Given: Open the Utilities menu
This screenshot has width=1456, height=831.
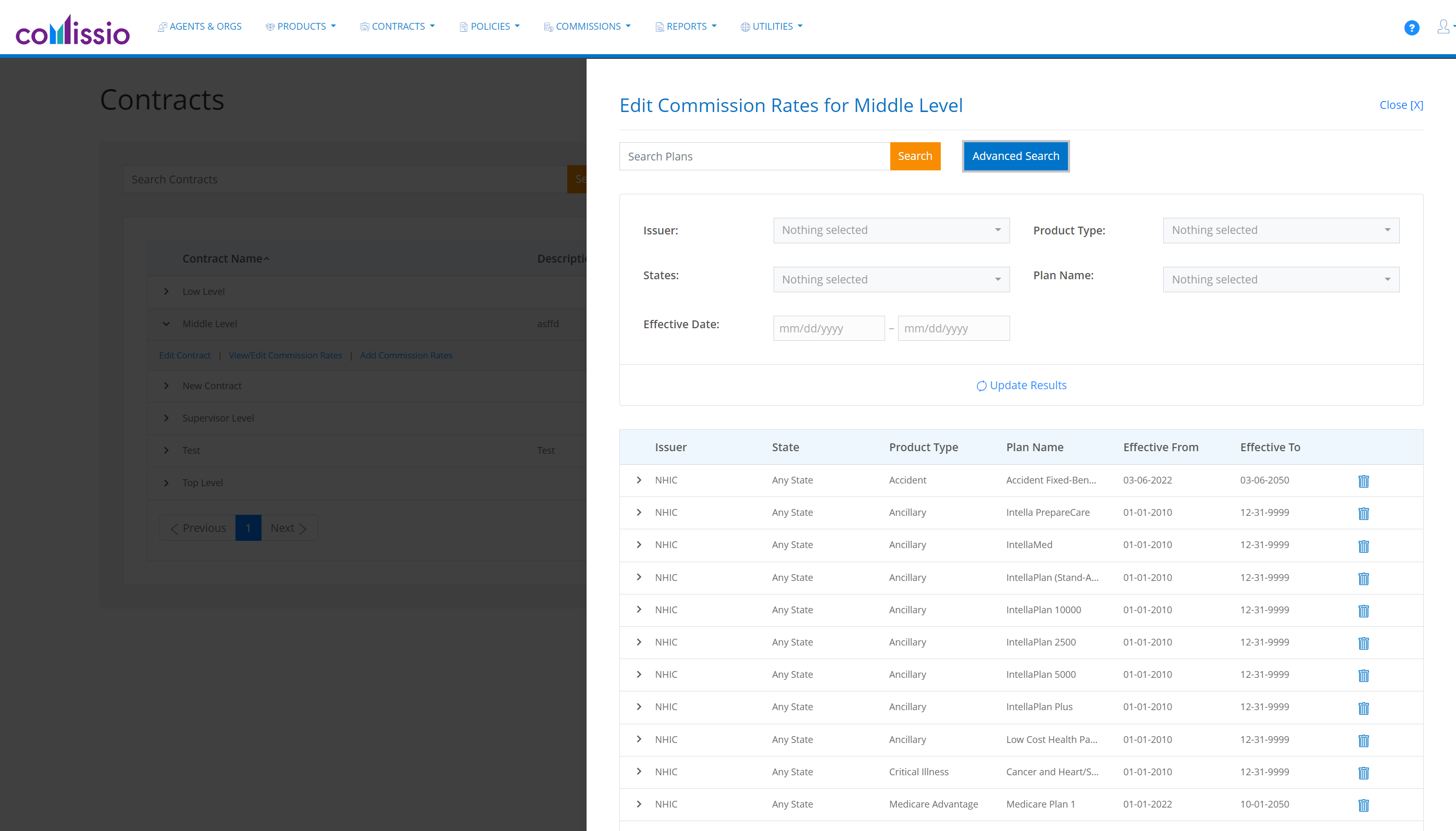Looking at the screenshot, I should tap(771, 26).
